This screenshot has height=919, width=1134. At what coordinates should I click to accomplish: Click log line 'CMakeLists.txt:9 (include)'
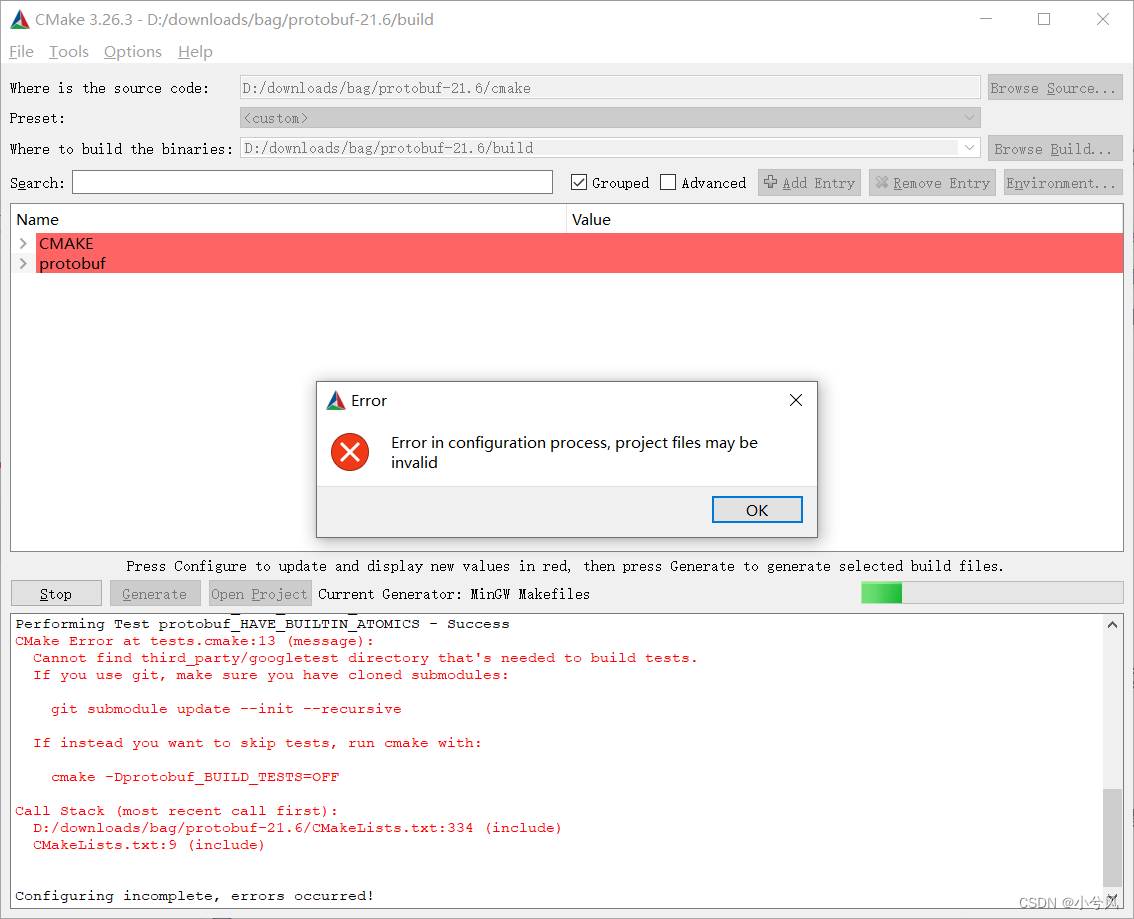pos(148,845)
